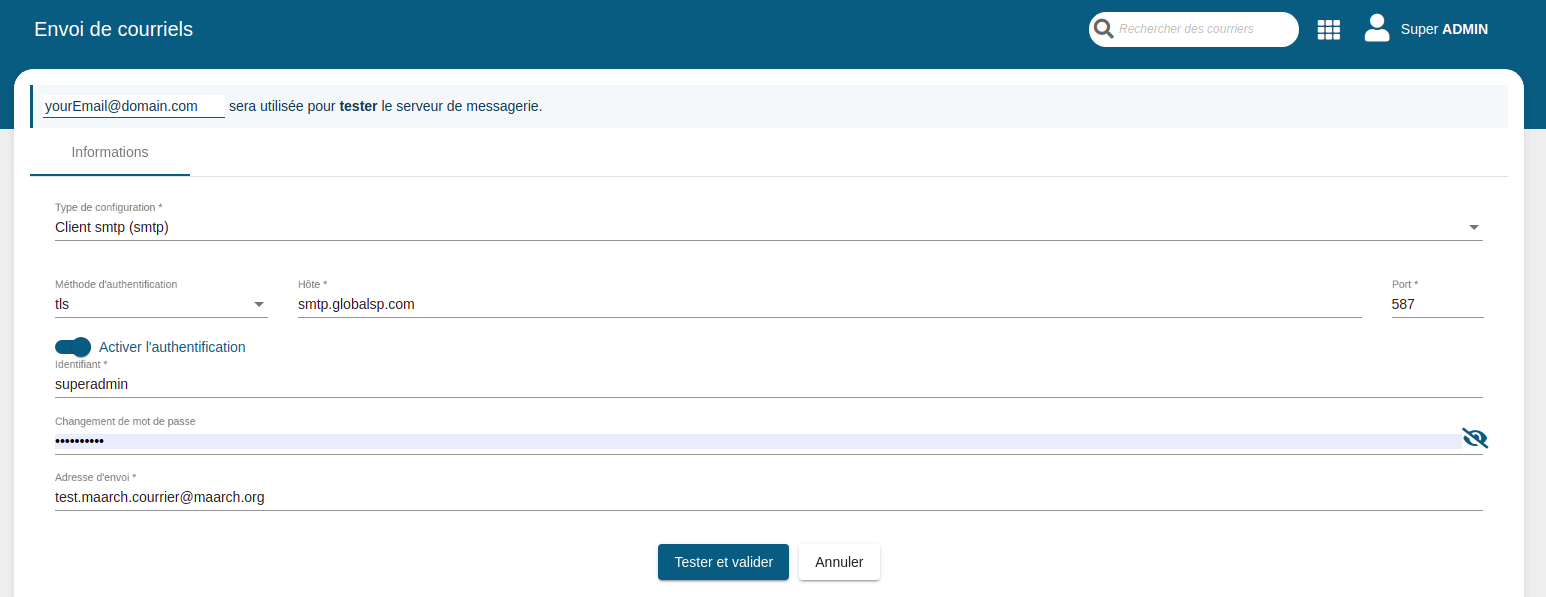The height and width of the screenshot is (597, 1546).
Task: Disable the Activer l'authentification toggle
Action: click(x=72, y=347)
